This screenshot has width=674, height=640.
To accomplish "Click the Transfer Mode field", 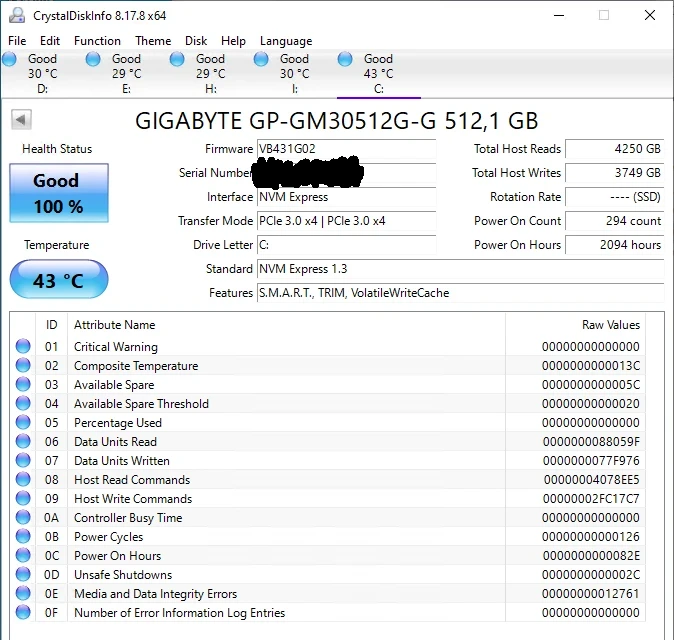I will [346, 221].
